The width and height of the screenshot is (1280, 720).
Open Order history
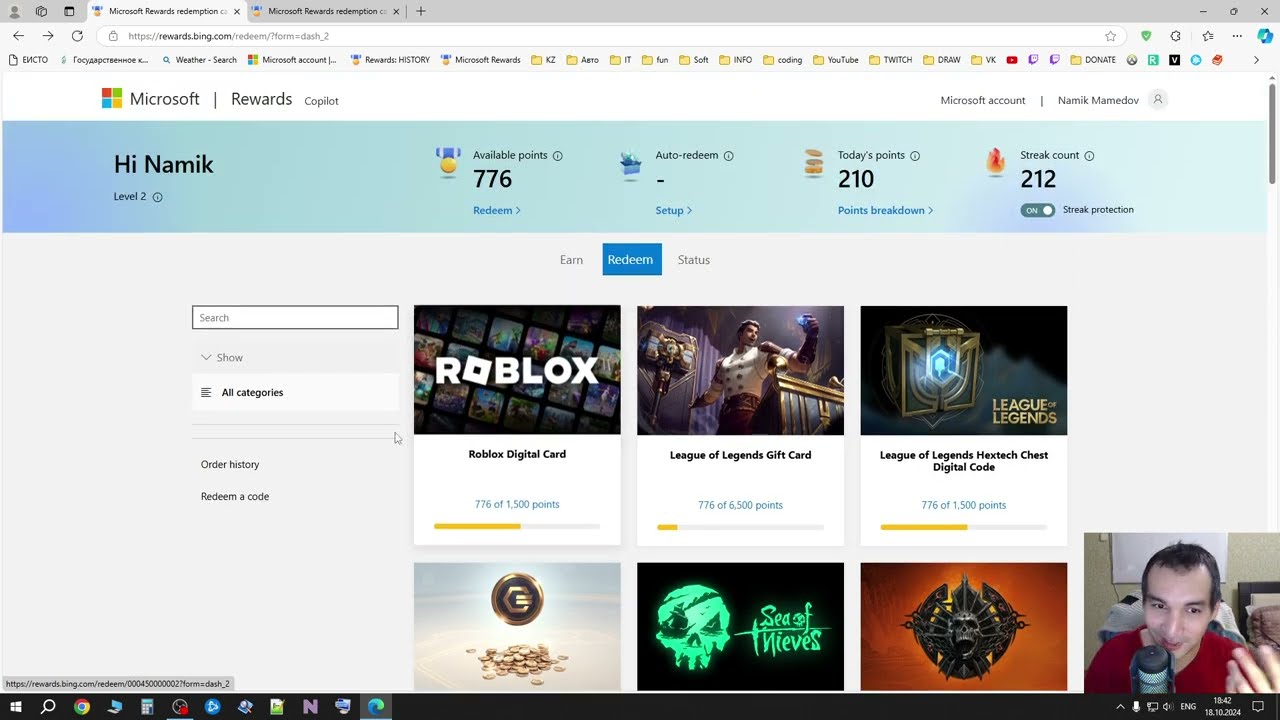pyautogui.click(x=229, y=464)
